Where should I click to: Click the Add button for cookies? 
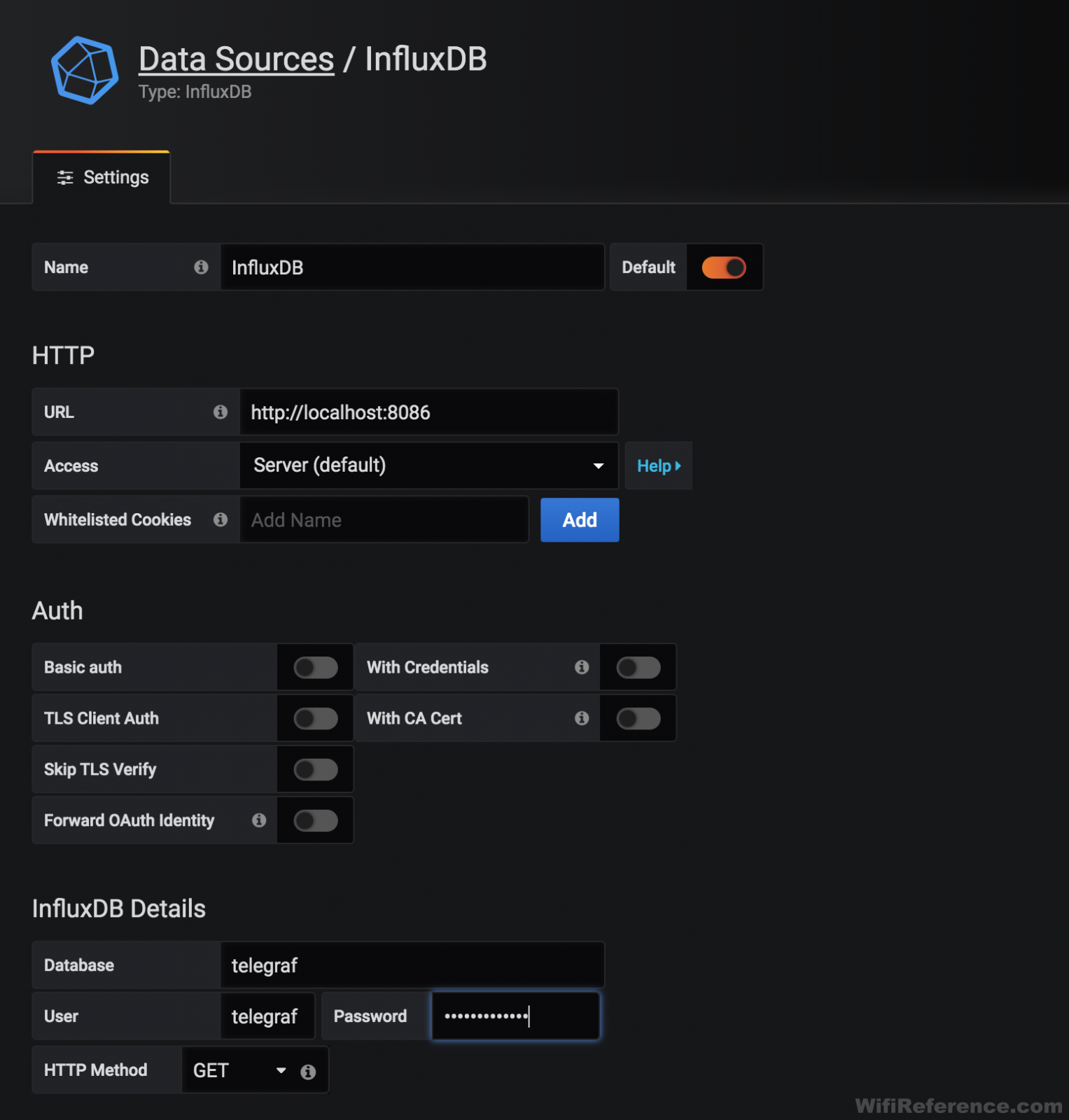(580, 520)
